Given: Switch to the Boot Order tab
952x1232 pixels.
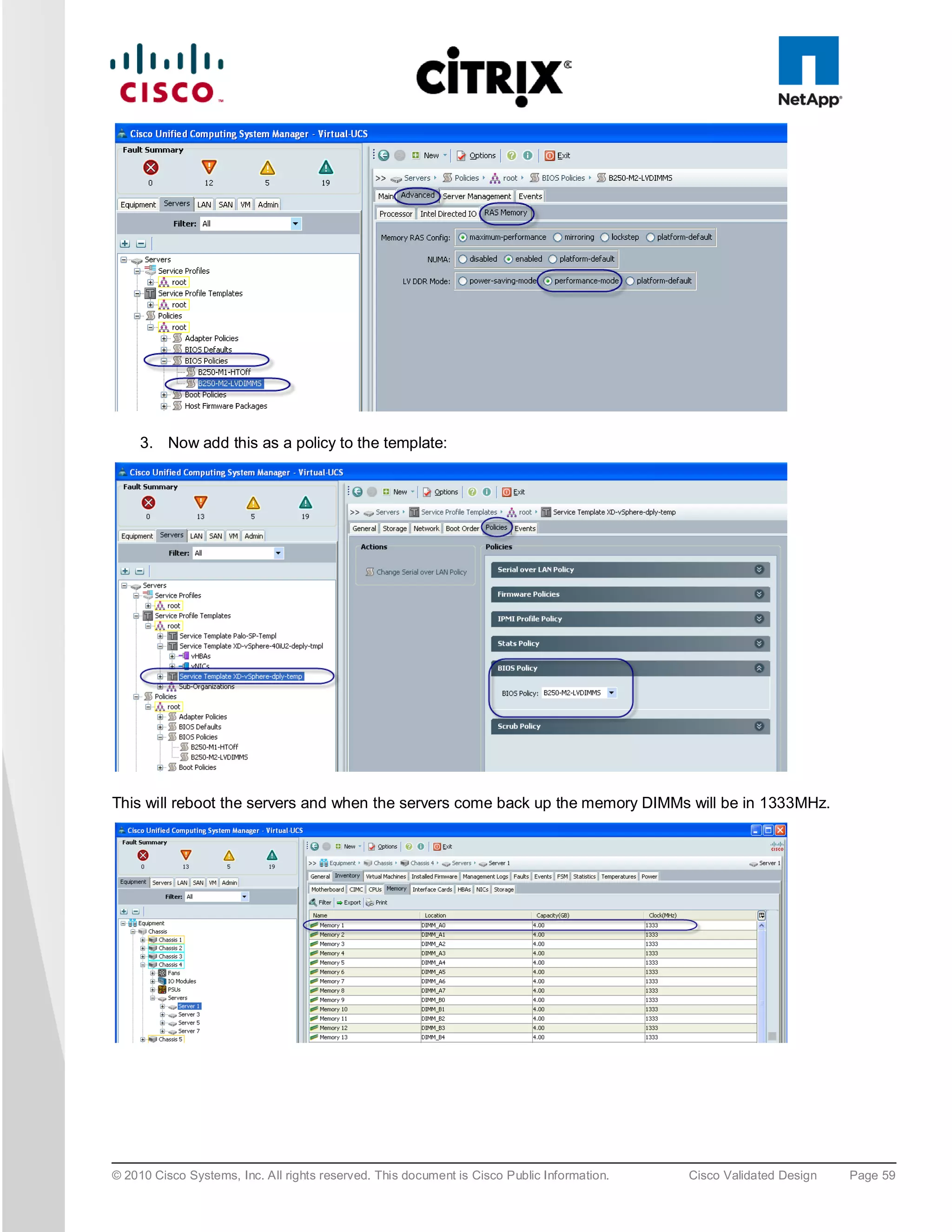Looking at the screenshot, I should [462, 529].
